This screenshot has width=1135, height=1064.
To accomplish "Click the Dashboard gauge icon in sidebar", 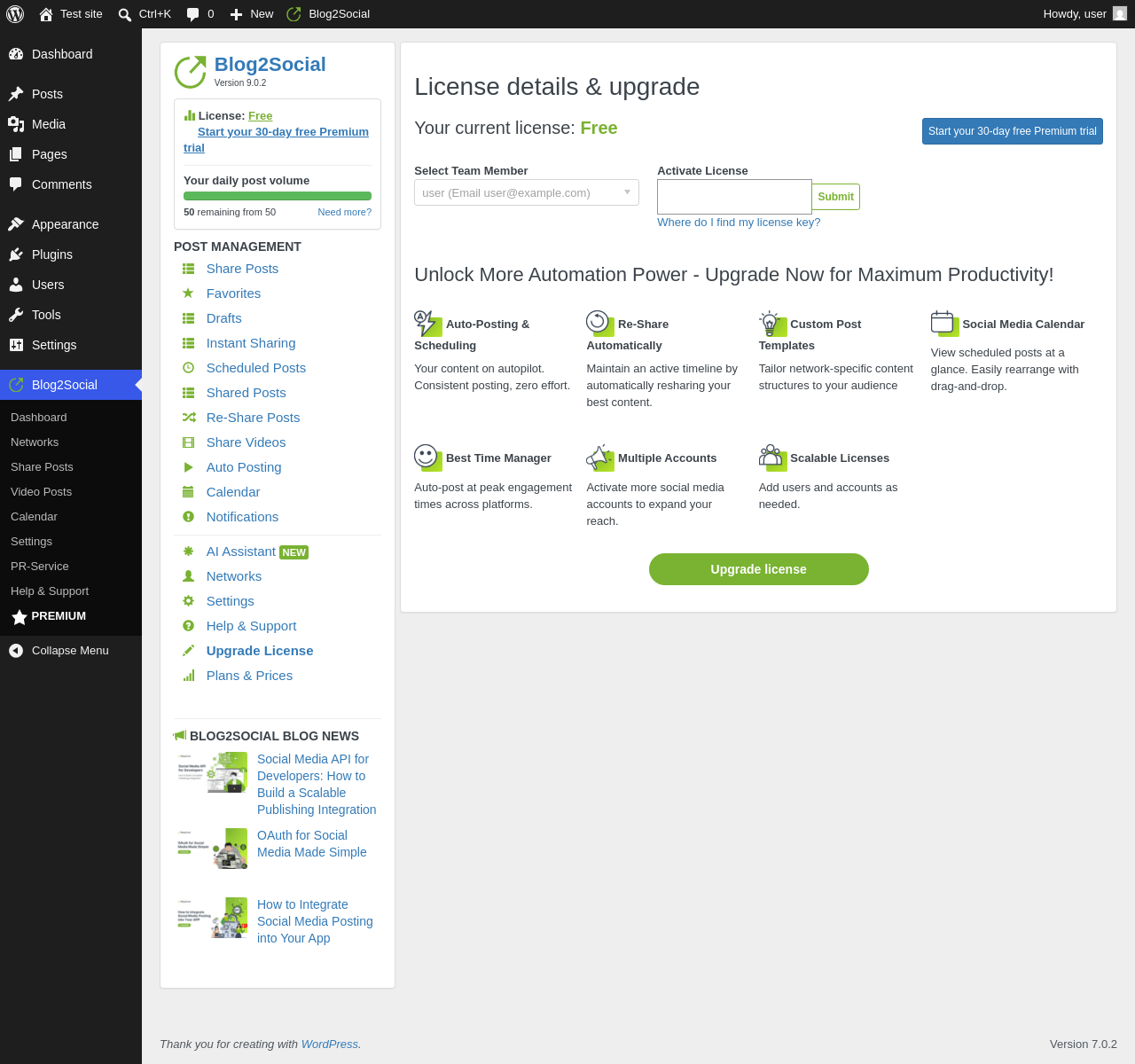I will [16, 54].
